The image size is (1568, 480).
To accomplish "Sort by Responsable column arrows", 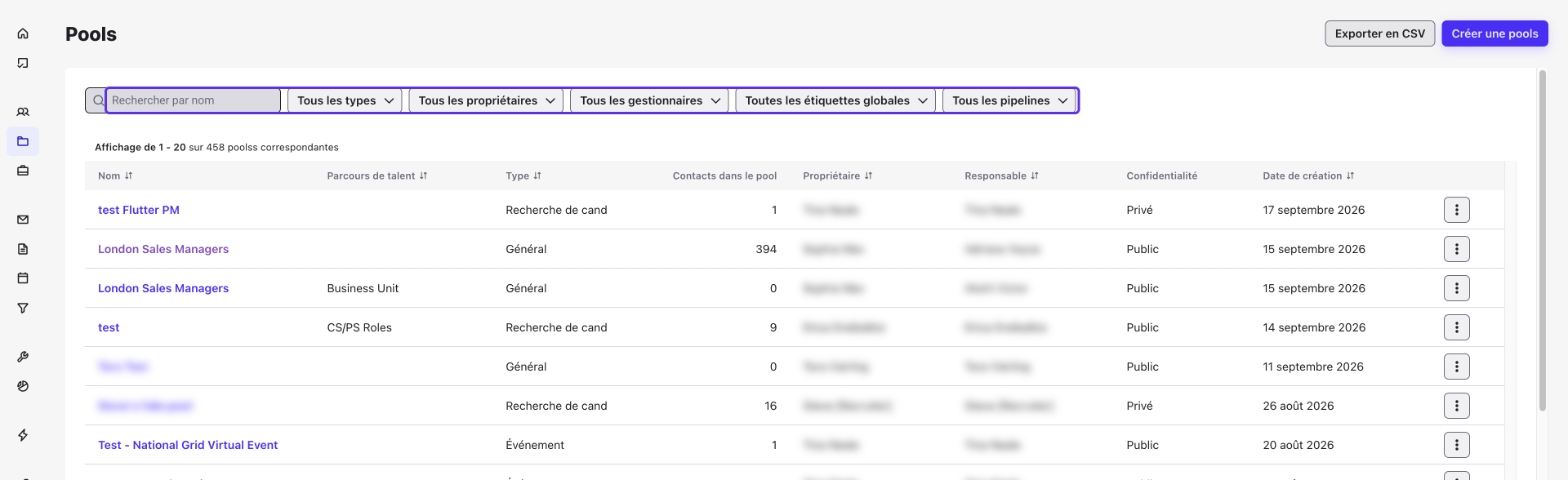I will (1035, 176).
